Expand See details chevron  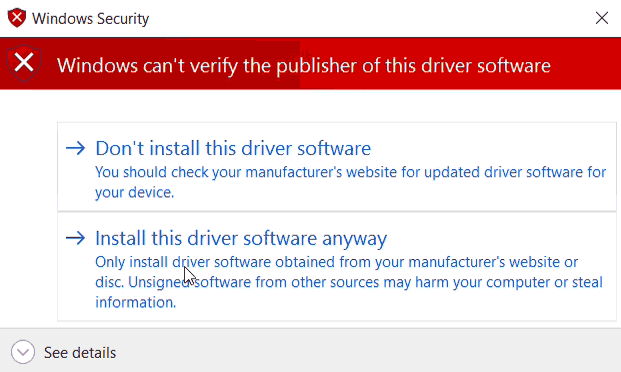click(x=23, y=352)
